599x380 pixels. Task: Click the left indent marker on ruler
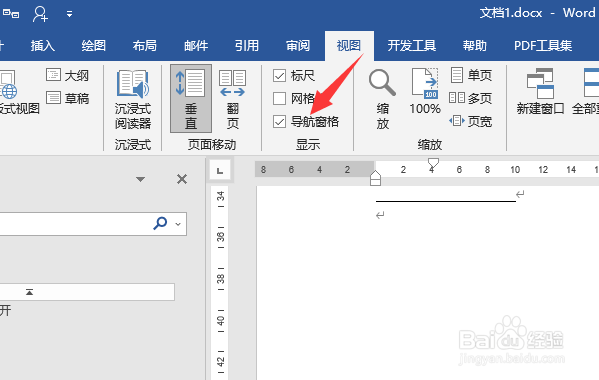[376, 182]
